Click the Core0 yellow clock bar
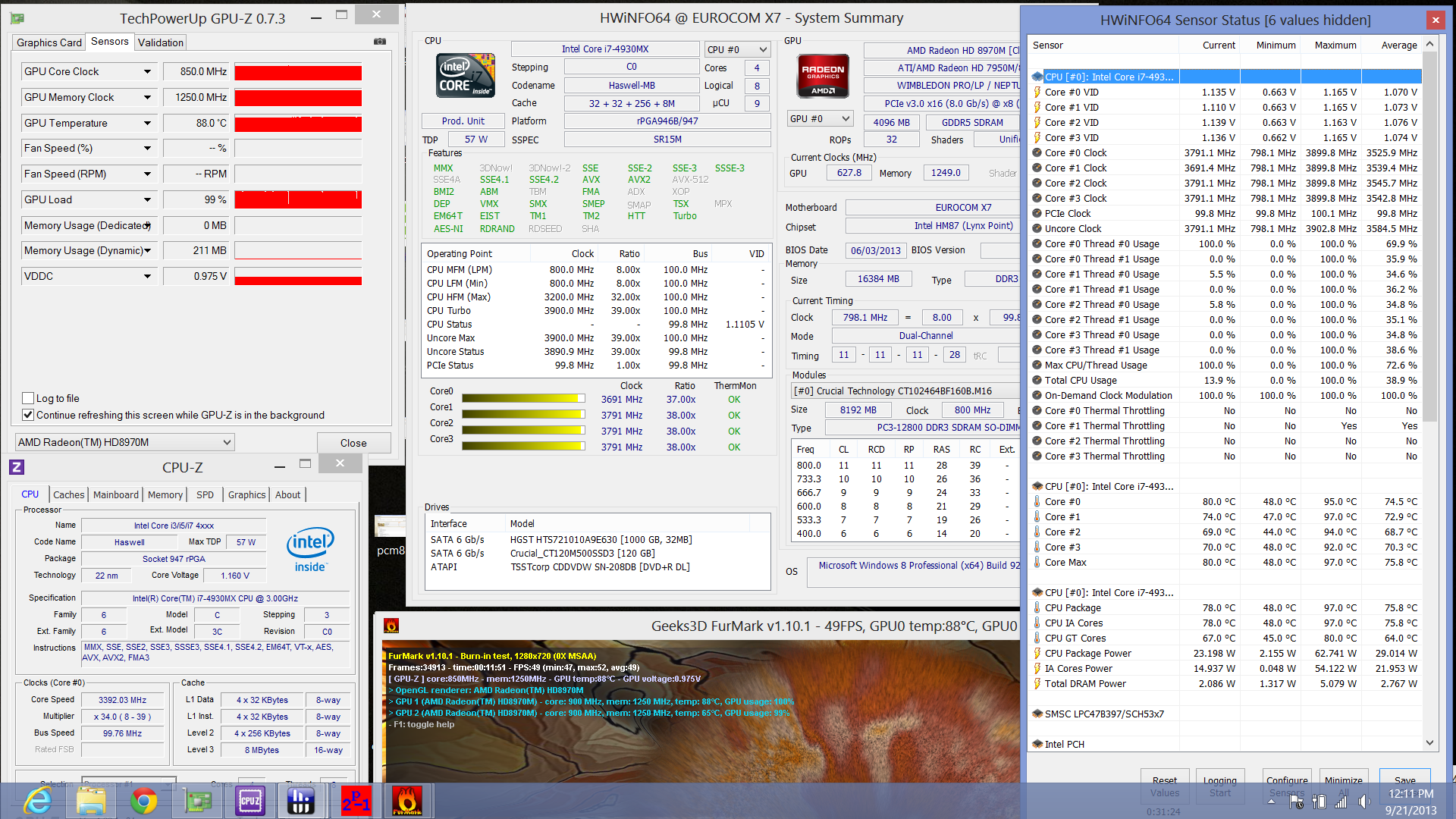1456x819 pixels. [x=523, y=399]
